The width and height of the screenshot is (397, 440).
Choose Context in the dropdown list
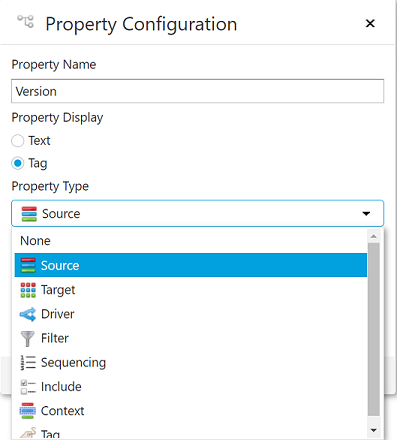click(191, 411)
